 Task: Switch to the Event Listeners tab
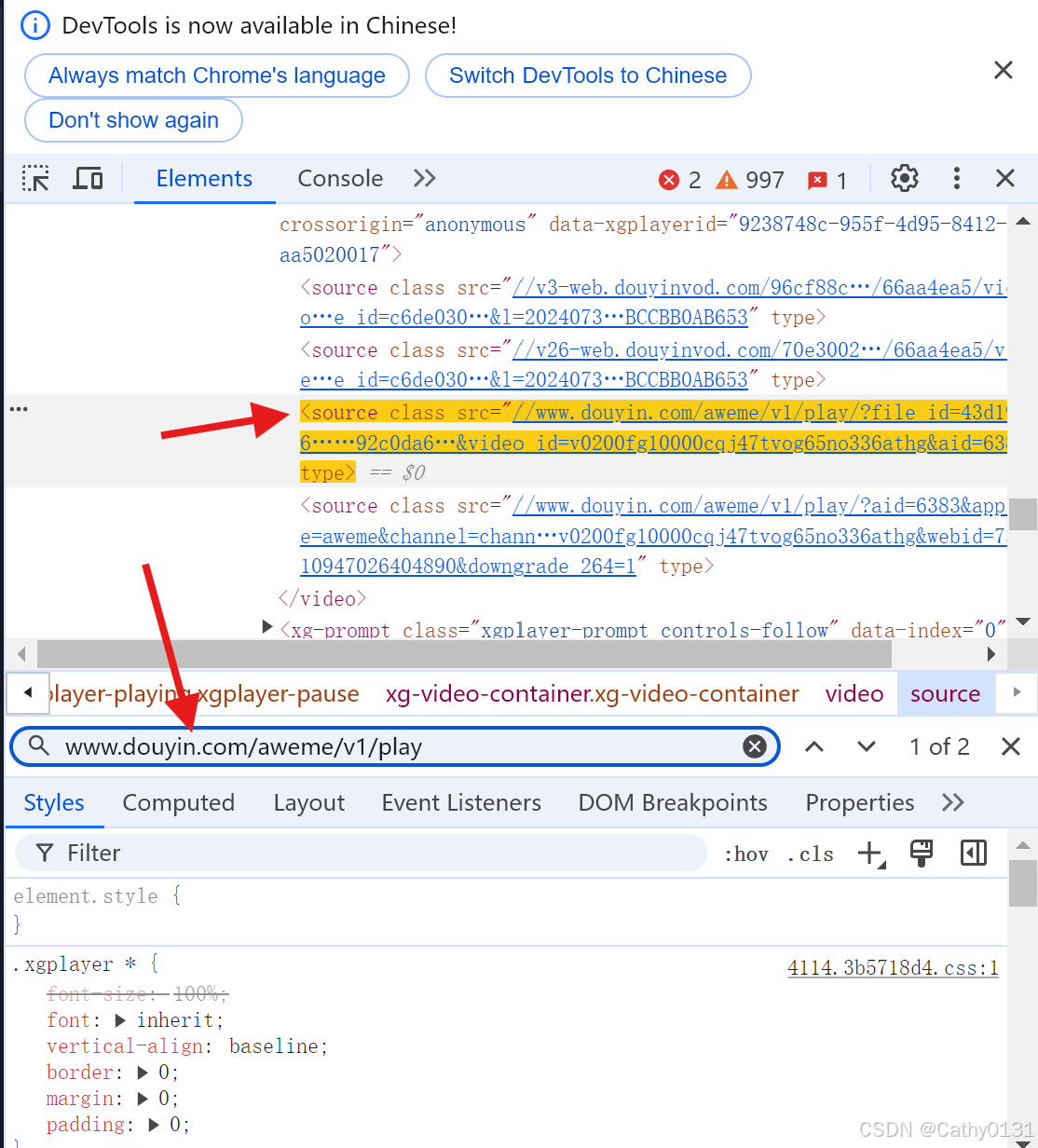[461, 802]
